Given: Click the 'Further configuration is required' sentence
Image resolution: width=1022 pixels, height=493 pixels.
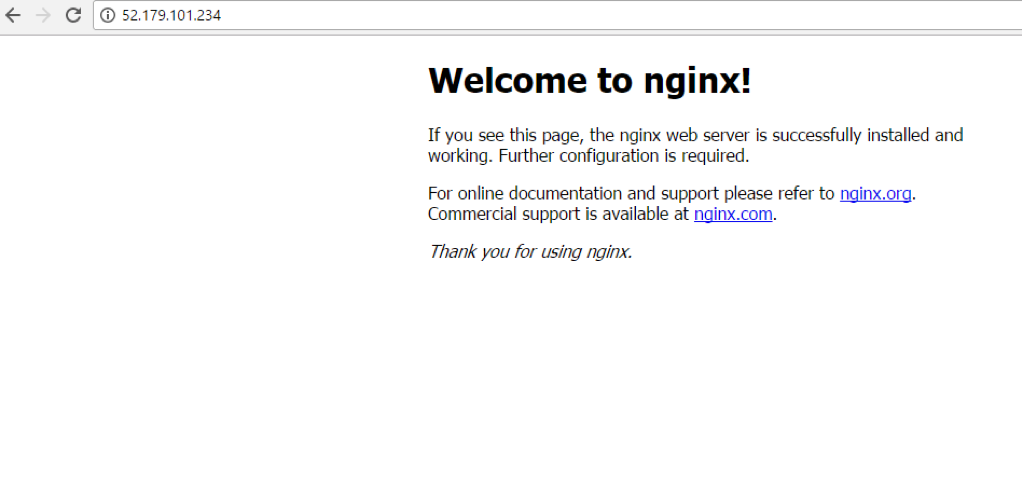Looking at the screenshot, I should click(x=624, y=156).
